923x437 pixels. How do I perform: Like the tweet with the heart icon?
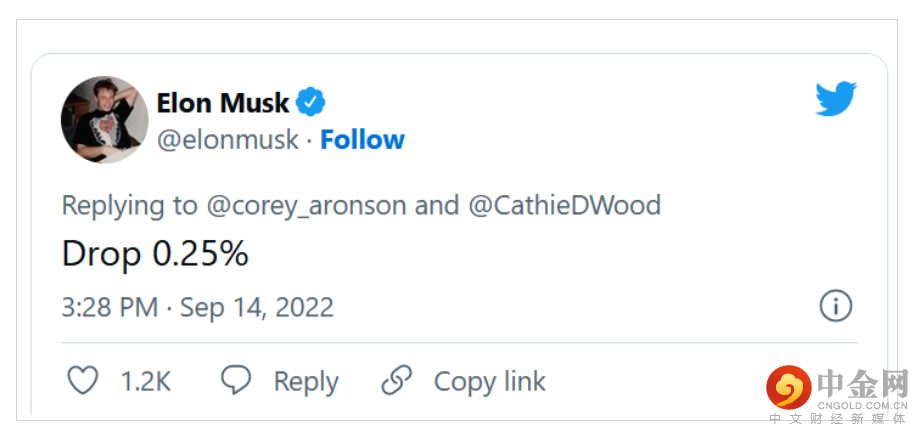(83, 381)
